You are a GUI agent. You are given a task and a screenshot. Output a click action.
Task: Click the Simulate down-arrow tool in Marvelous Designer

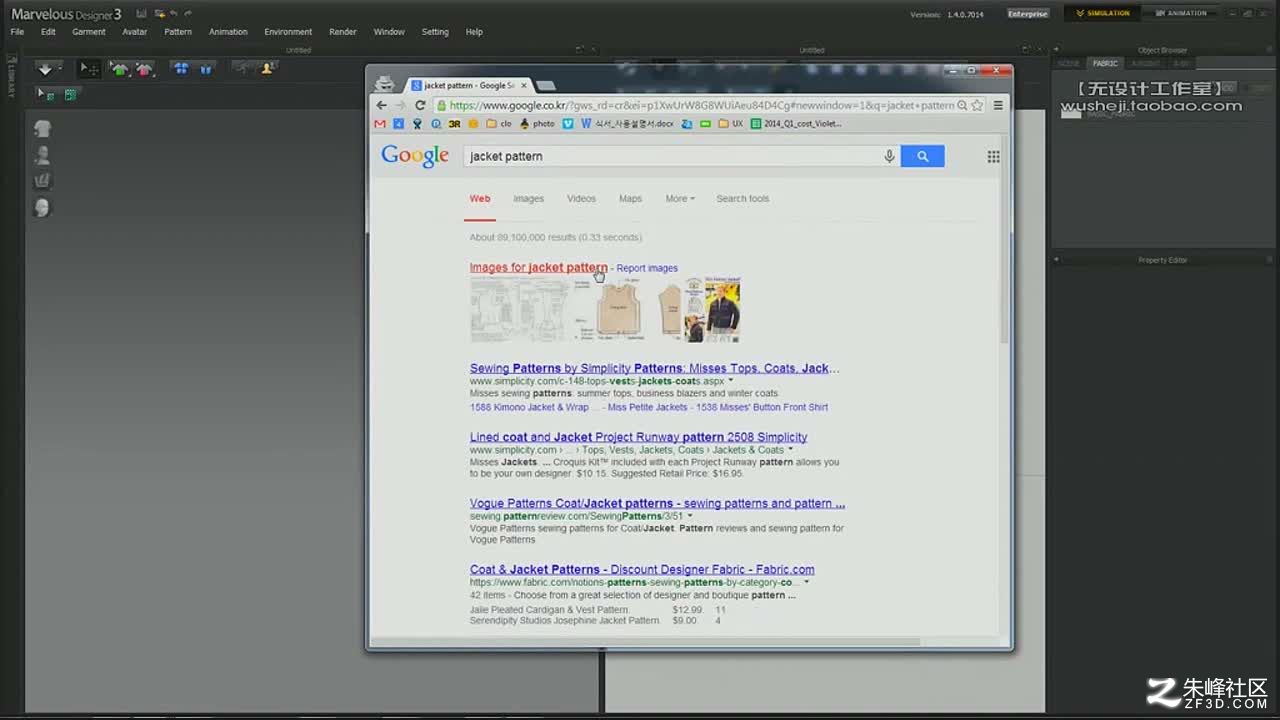coord(44,69)
